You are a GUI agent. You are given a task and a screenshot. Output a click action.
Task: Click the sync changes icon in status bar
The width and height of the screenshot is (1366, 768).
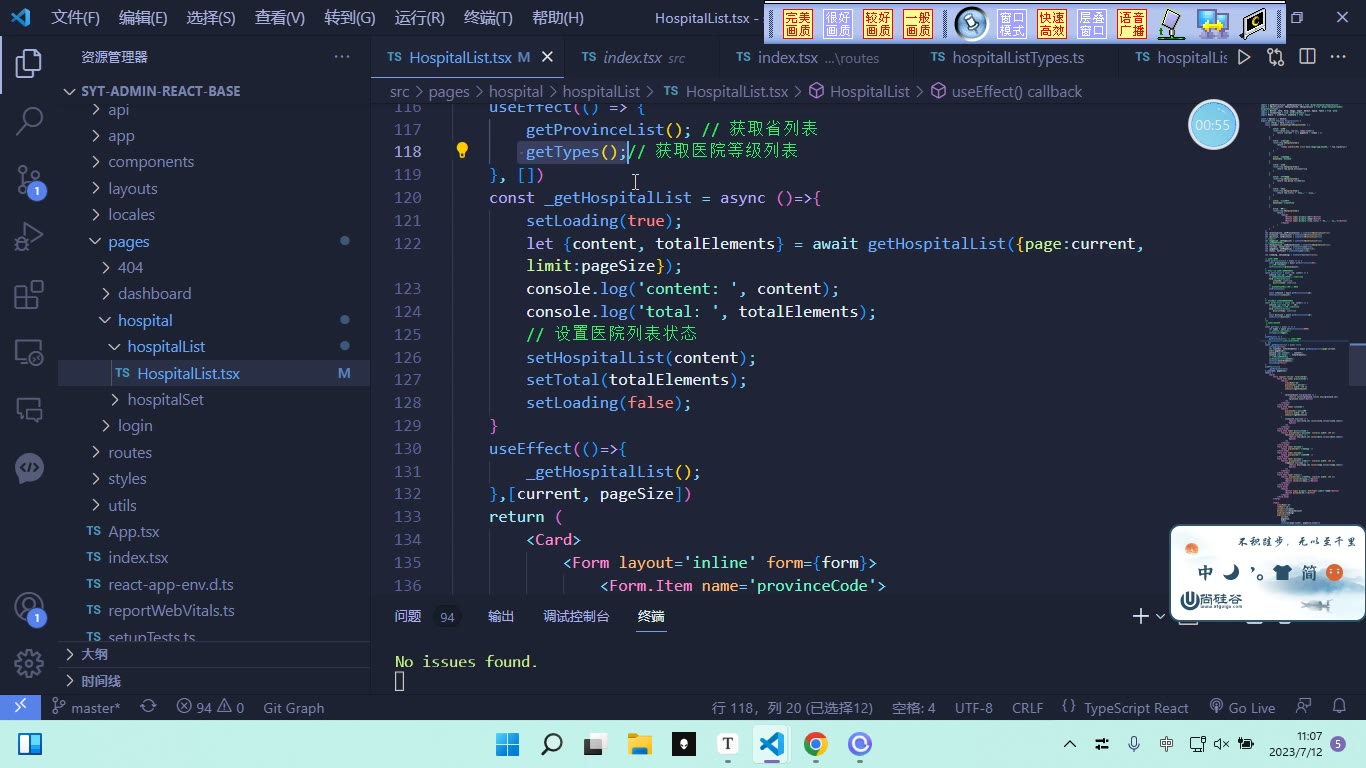pos(148,707)
